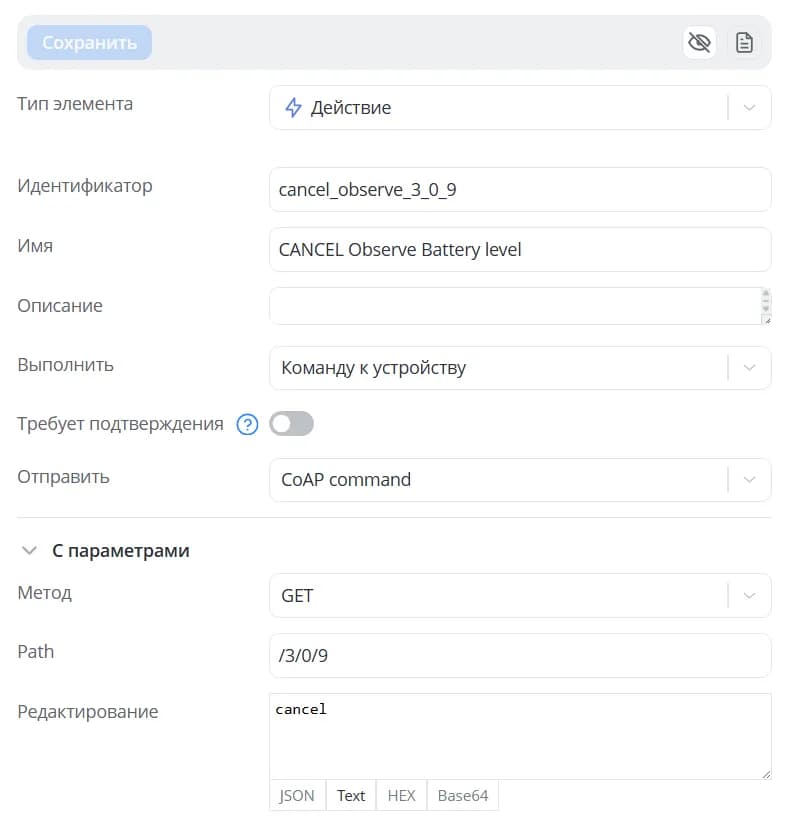Click the Имя field with CANCEL Observe
Viewport: 790px width, 826px height.
(x=520, y=250)
